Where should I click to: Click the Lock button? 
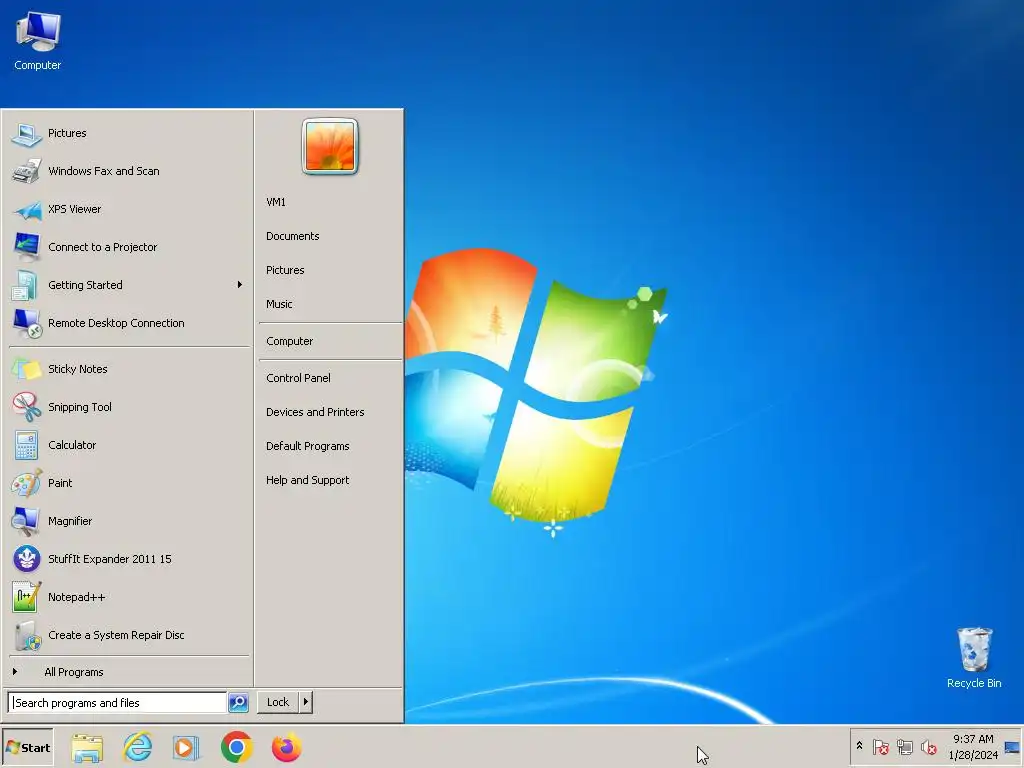(x=278, y=702)
